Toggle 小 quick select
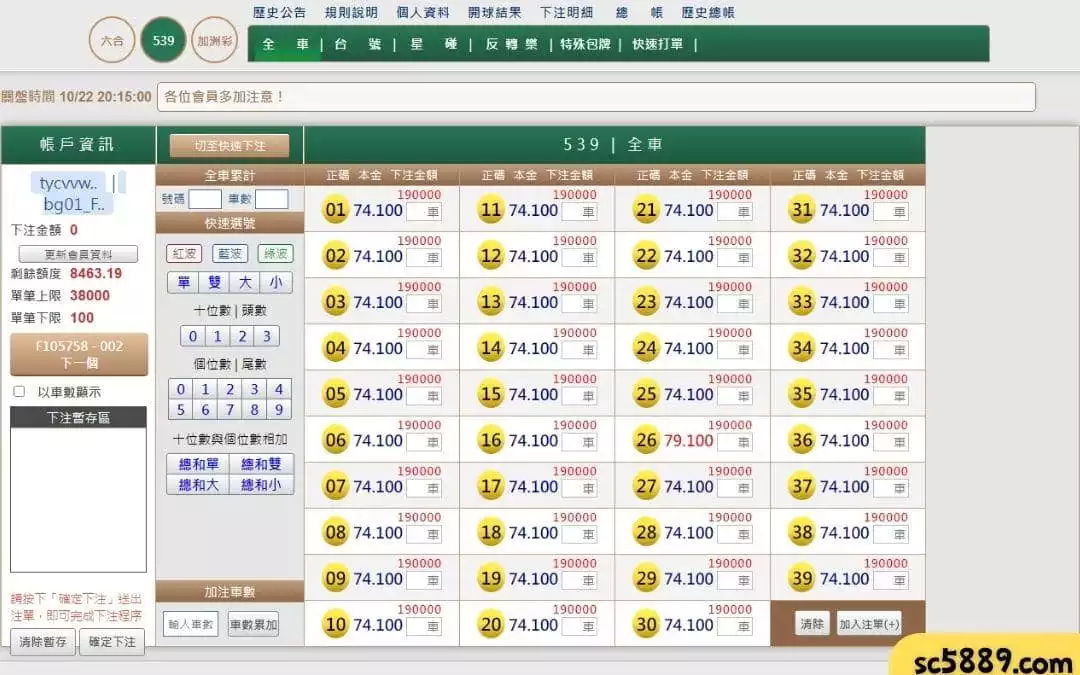This screenshot has width=1080, height=675. coord(276,282)
